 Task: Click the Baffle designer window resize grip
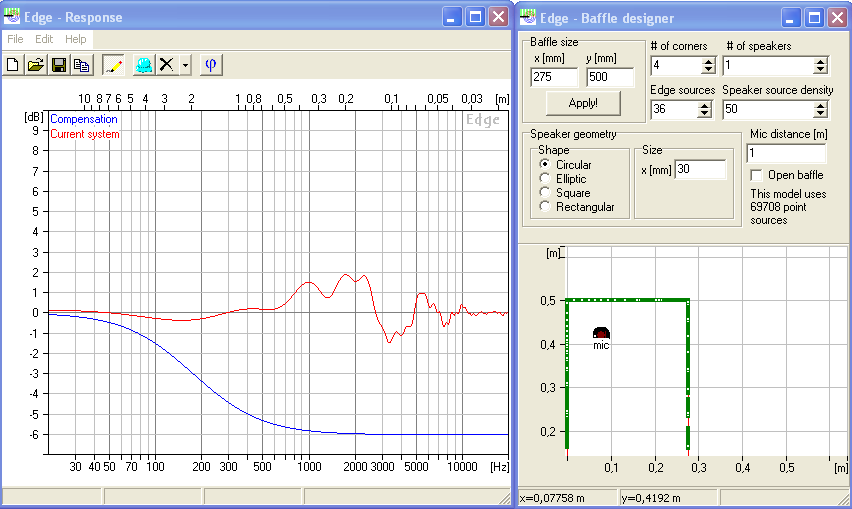point(843,498)
